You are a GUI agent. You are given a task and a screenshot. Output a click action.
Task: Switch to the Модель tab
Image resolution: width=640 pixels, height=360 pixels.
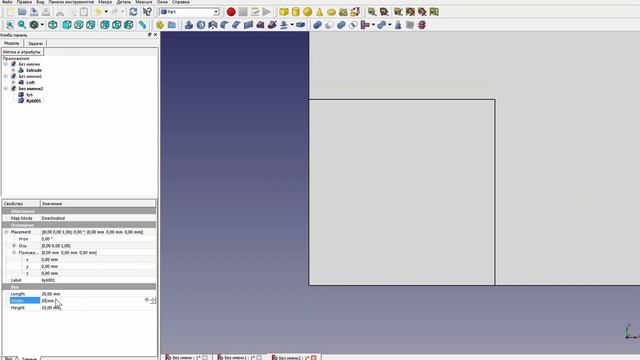click(x=11, y=43)
